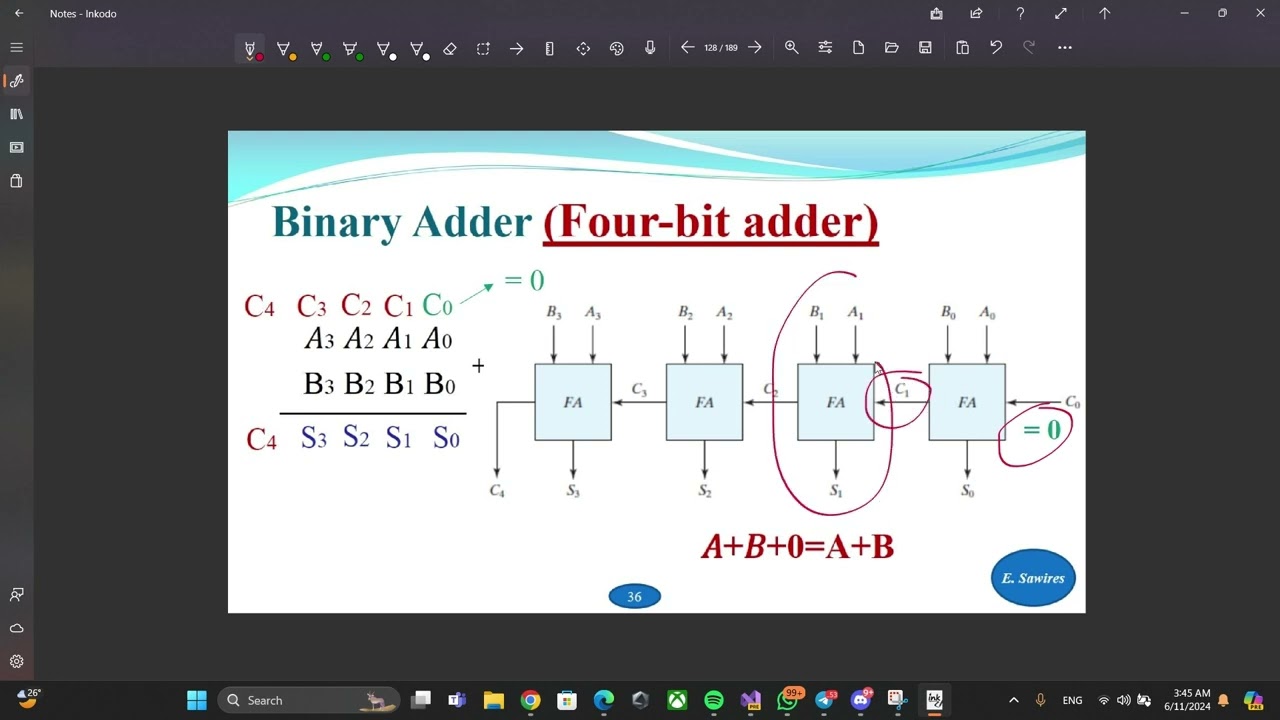Open Visual Studio from taskbar
The height and width of the screenshot is (720, 1280).
[x=750, y=700]
